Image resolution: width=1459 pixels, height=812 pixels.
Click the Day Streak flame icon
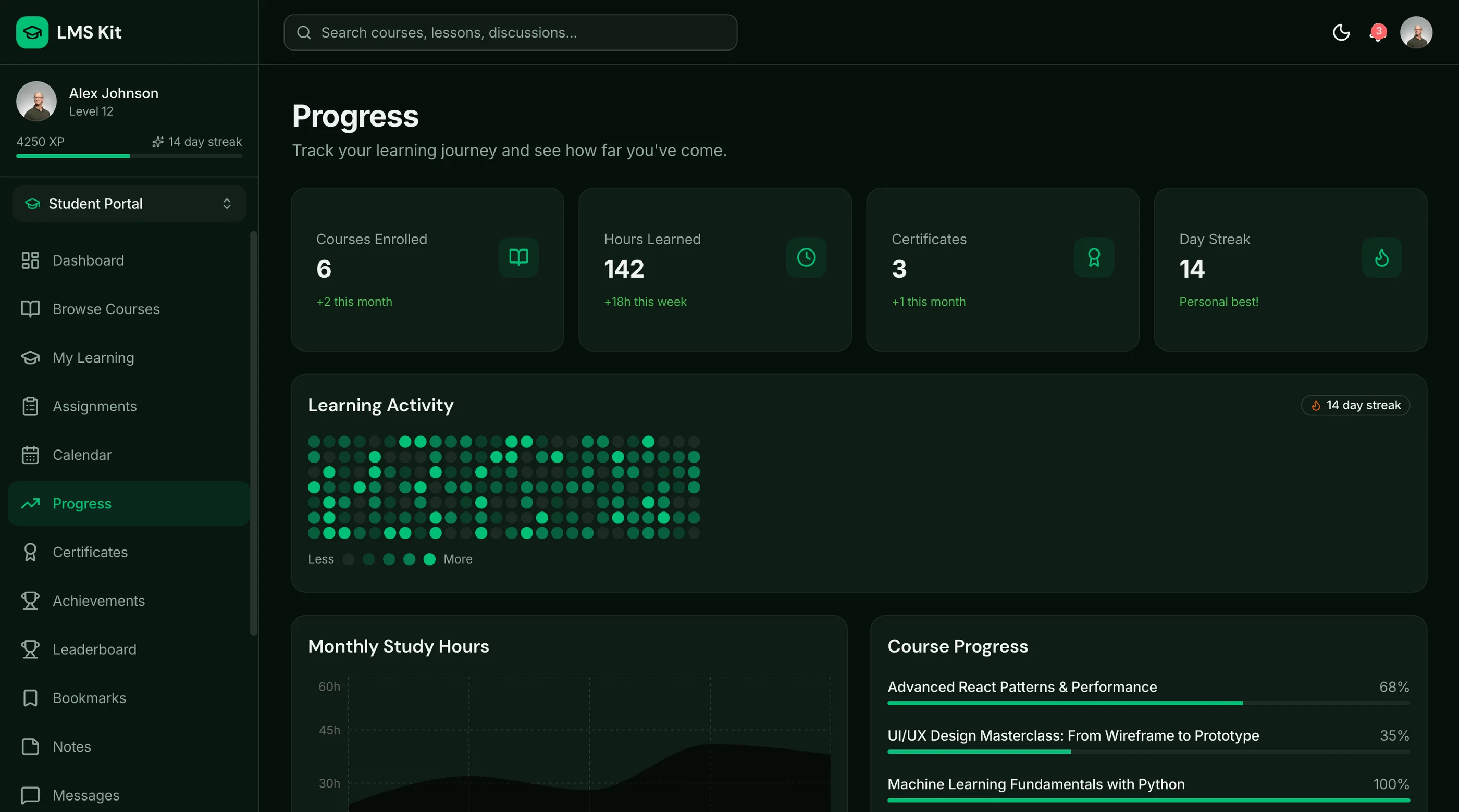point(1381,257)
